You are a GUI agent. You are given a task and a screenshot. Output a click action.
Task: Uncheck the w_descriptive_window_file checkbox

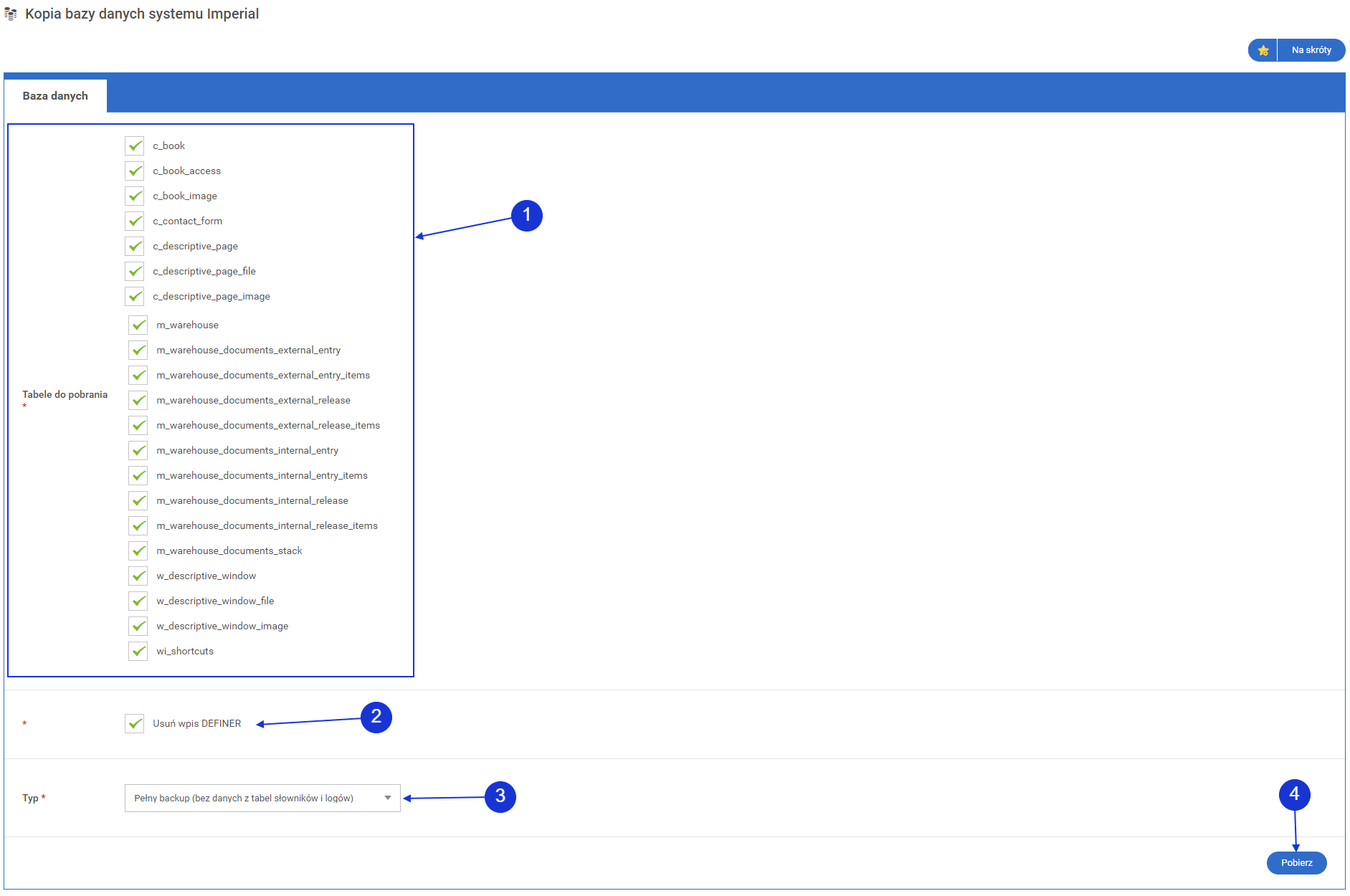(138, 601)
